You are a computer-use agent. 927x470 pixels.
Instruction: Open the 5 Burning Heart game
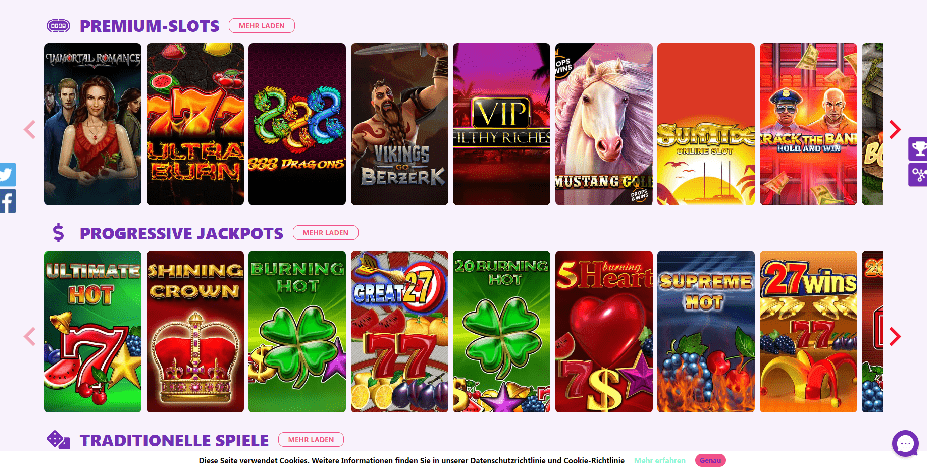click(x=604, y=332)
